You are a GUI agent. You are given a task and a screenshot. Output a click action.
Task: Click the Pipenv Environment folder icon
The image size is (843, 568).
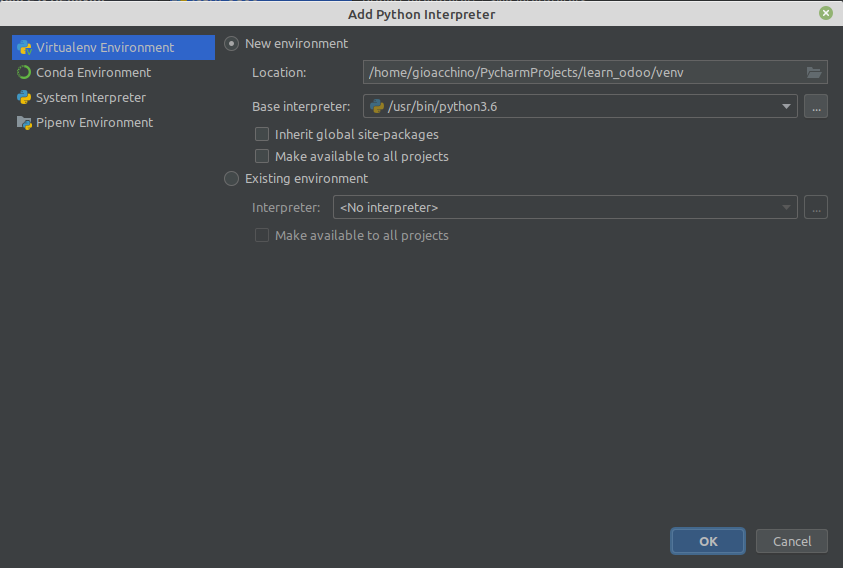24,123
